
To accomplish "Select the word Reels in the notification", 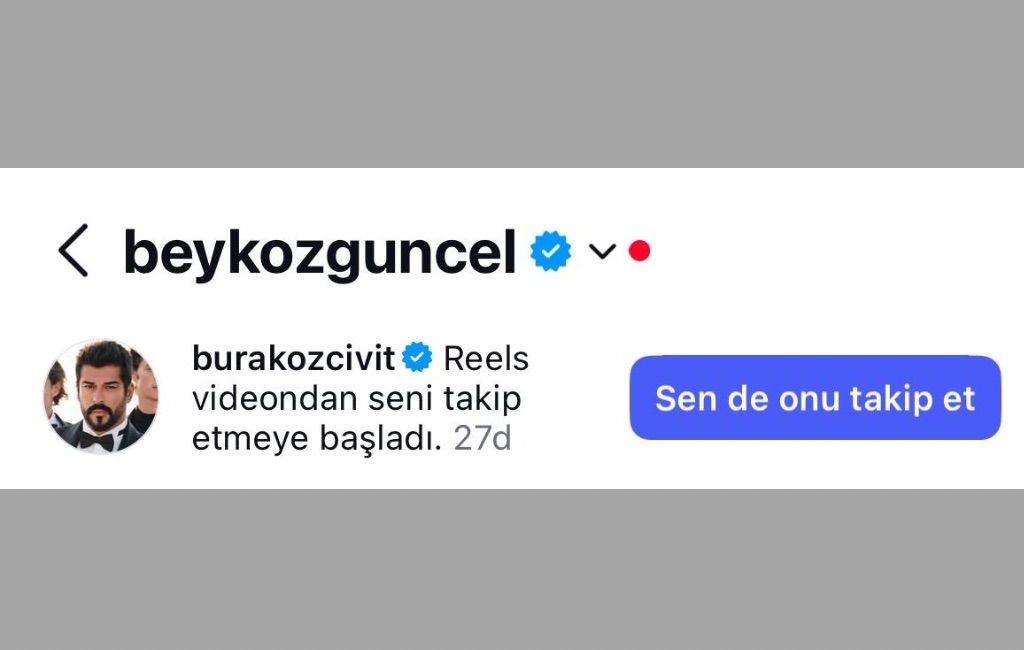I will click(486, 358).
